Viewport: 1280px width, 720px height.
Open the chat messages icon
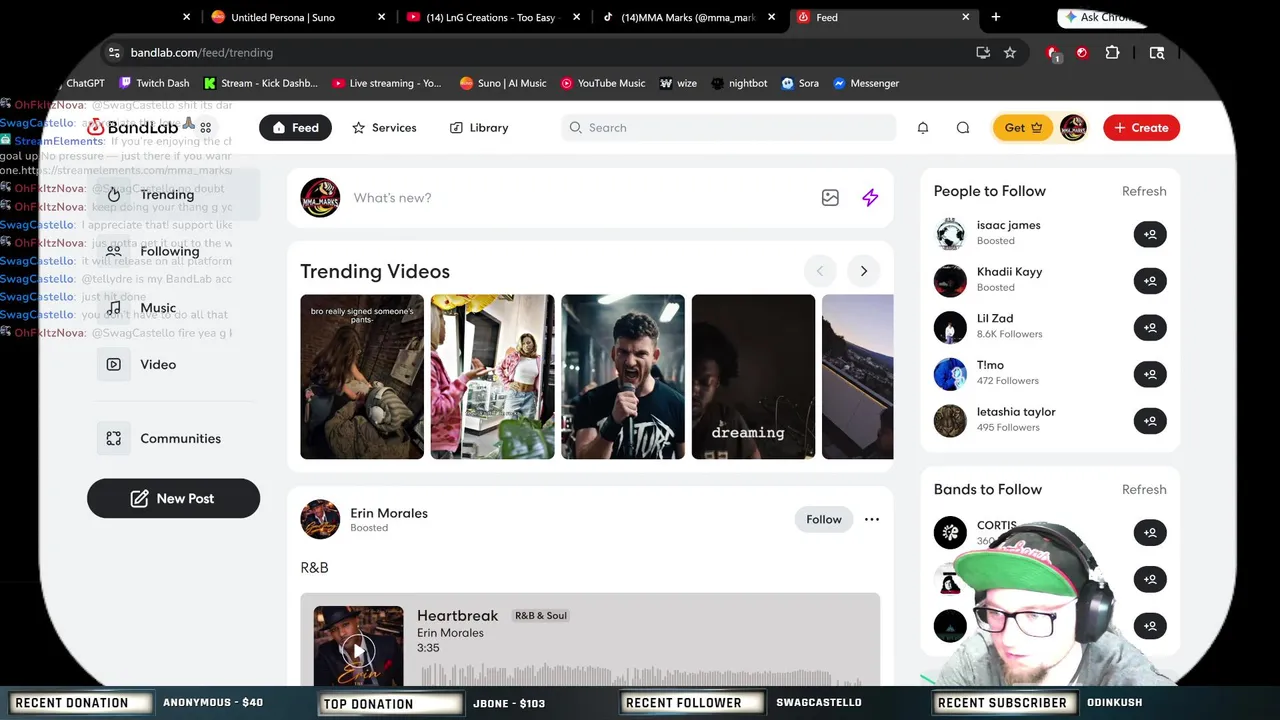click(963, 128)
